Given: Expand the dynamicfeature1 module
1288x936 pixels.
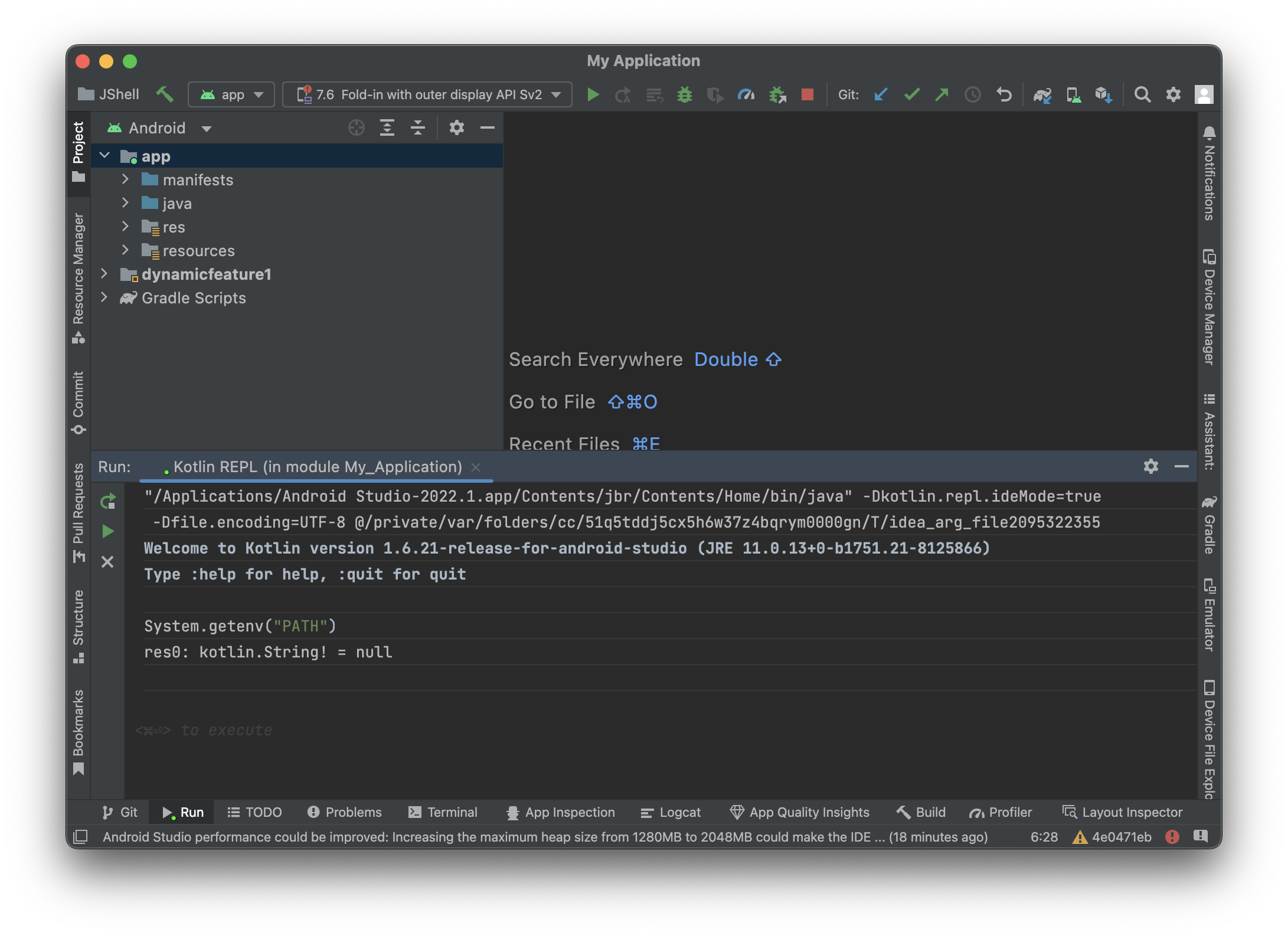Looking at the screenshot, I should [104, 274].
